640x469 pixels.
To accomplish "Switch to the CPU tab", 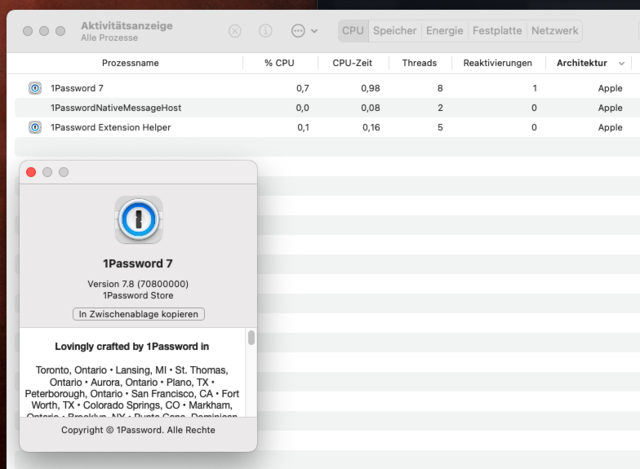I will (353, 31).
